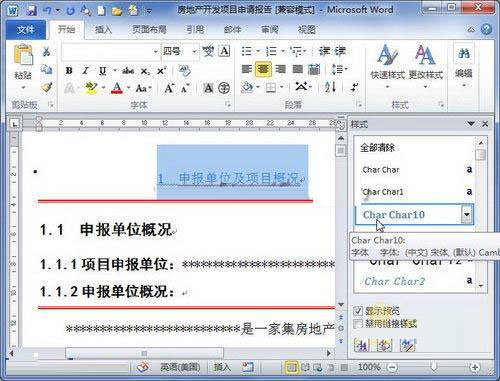
Task: Click the Clear Formatting icon
Action: 184,71
